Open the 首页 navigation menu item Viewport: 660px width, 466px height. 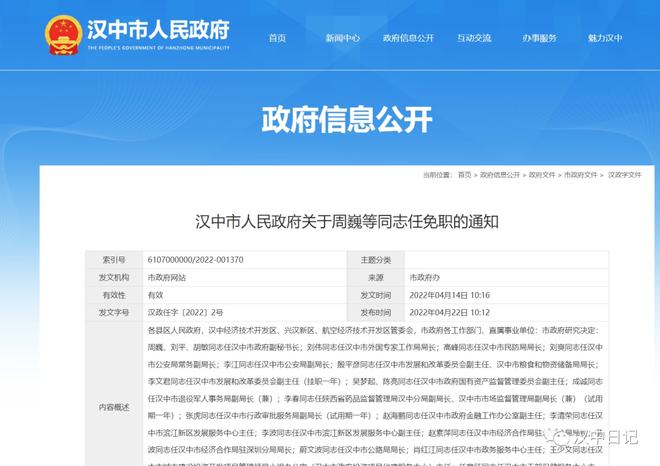pyautogui.click(x=277, y=38)
